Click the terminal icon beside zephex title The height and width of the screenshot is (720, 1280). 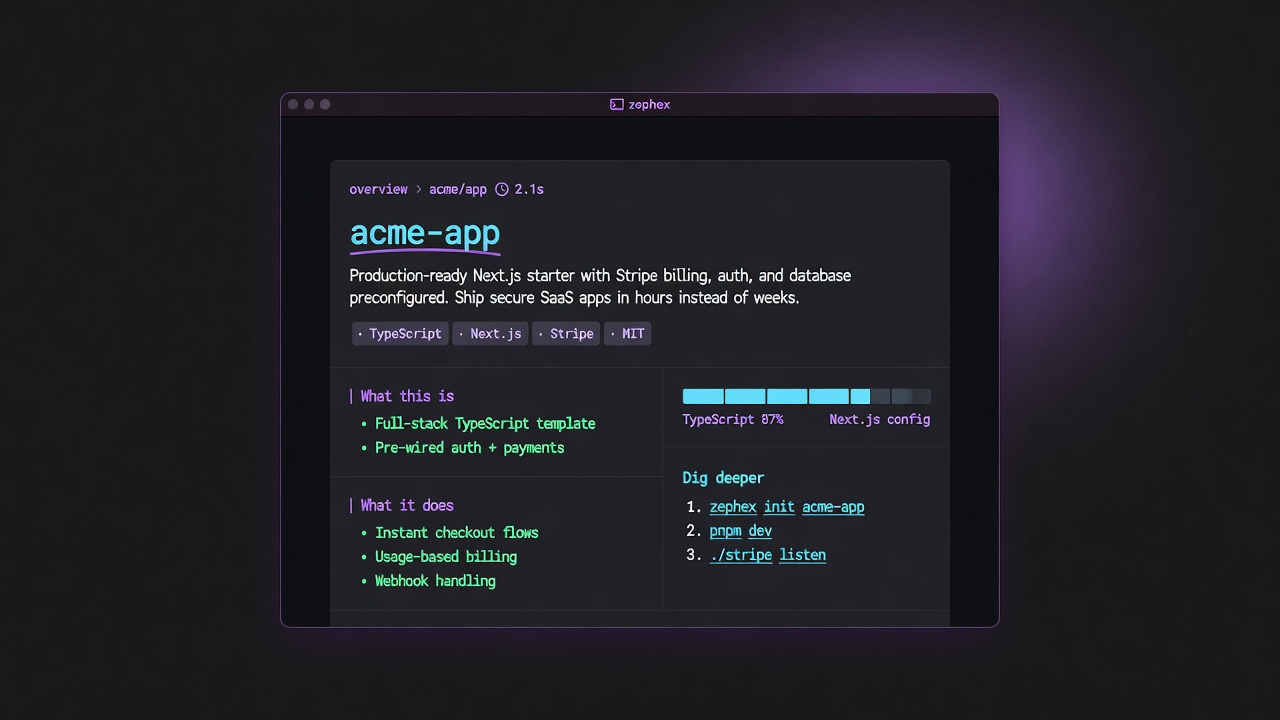coord(617,104)
